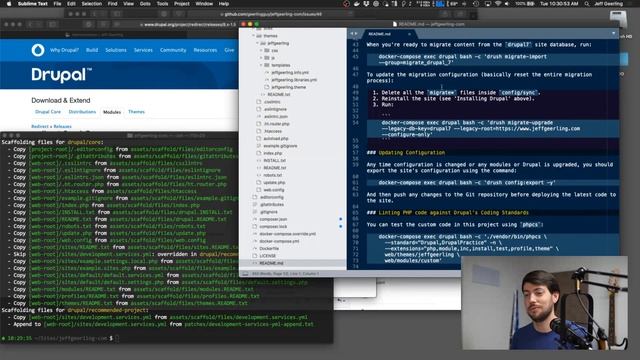This screenshot has height=360, width=640.
Task: Open .eslintignore in the sidebar
Action: (x=275, y=109)
